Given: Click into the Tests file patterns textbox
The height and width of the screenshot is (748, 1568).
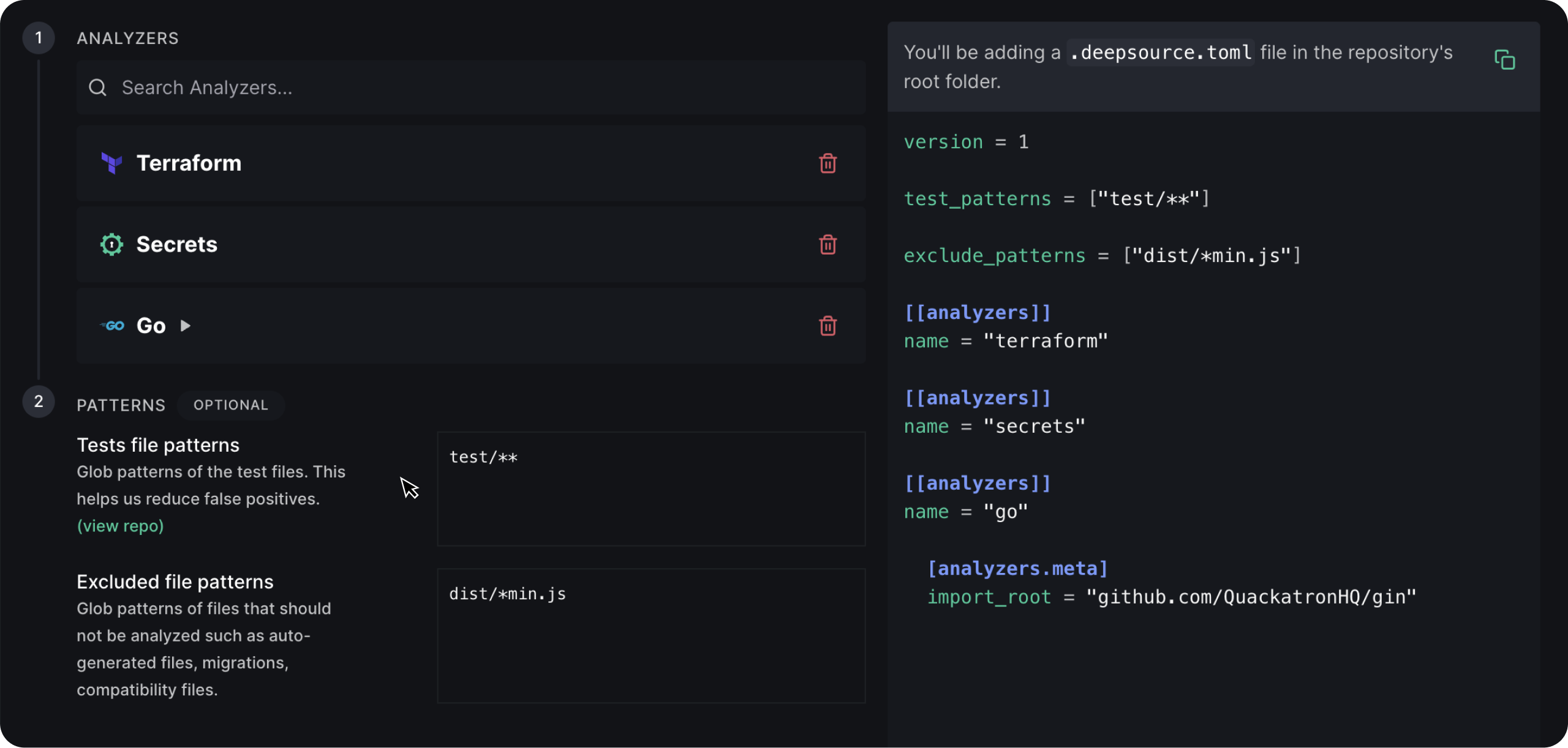Looking at the screenshot, I should (x=650, y=488).
